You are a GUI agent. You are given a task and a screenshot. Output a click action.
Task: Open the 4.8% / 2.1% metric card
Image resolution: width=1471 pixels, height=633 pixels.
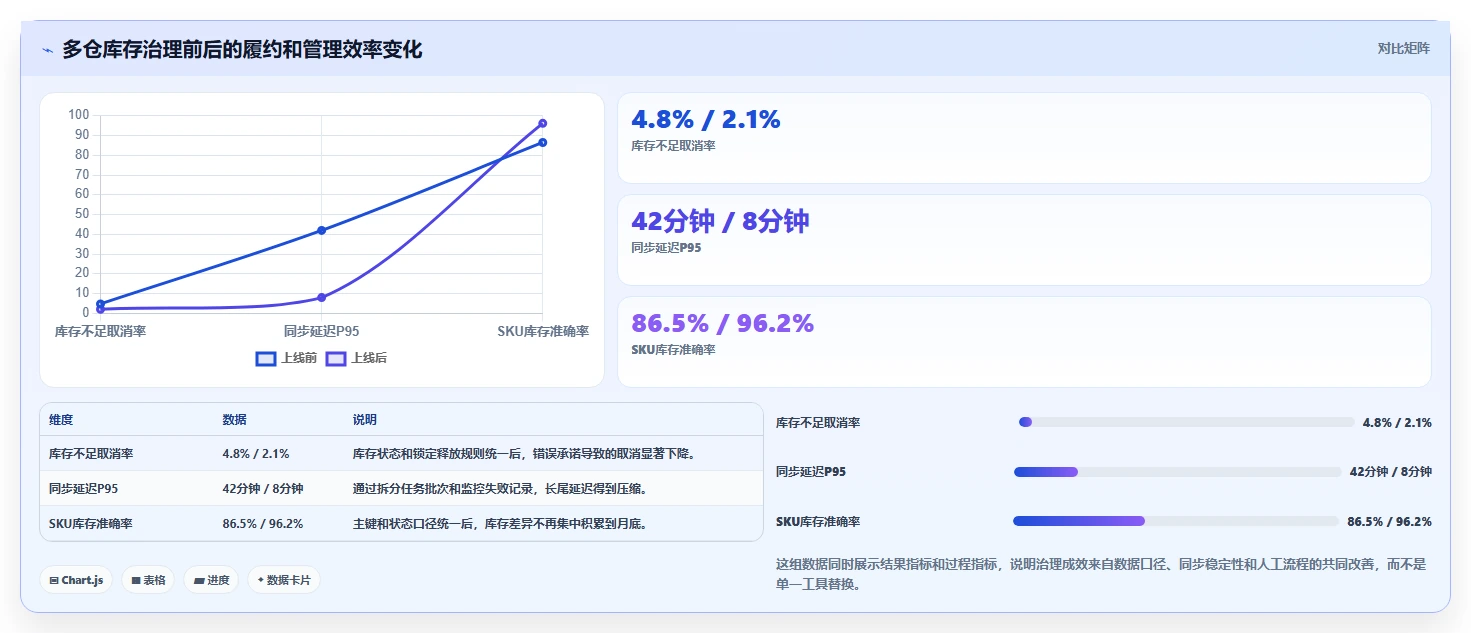(1024, 138)
